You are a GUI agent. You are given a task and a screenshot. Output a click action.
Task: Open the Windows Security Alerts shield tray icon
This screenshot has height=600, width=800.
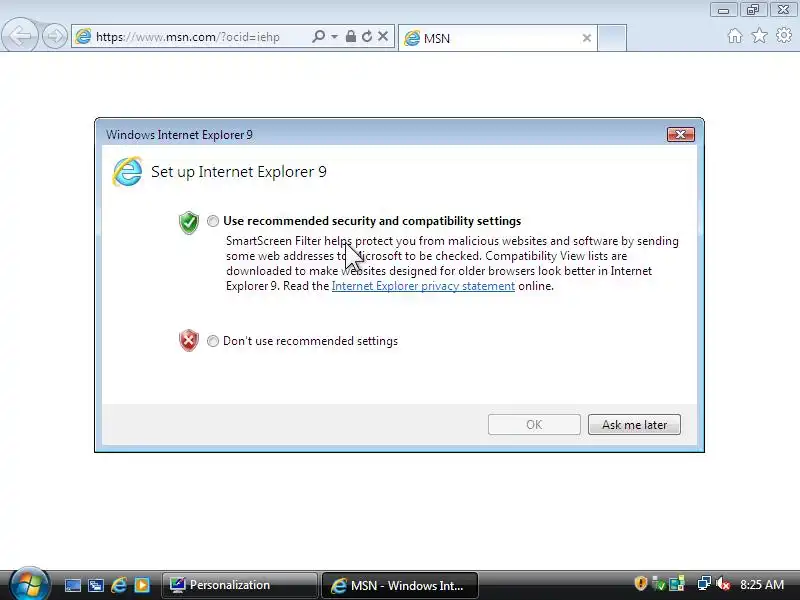(x=640, y=583)
